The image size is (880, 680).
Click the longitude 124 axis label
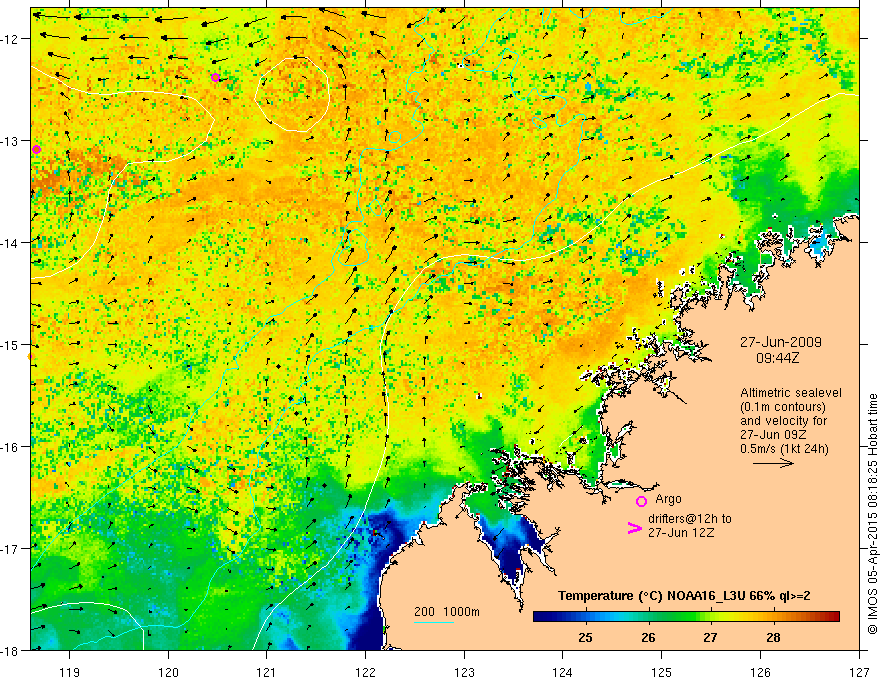pos(563,672)
